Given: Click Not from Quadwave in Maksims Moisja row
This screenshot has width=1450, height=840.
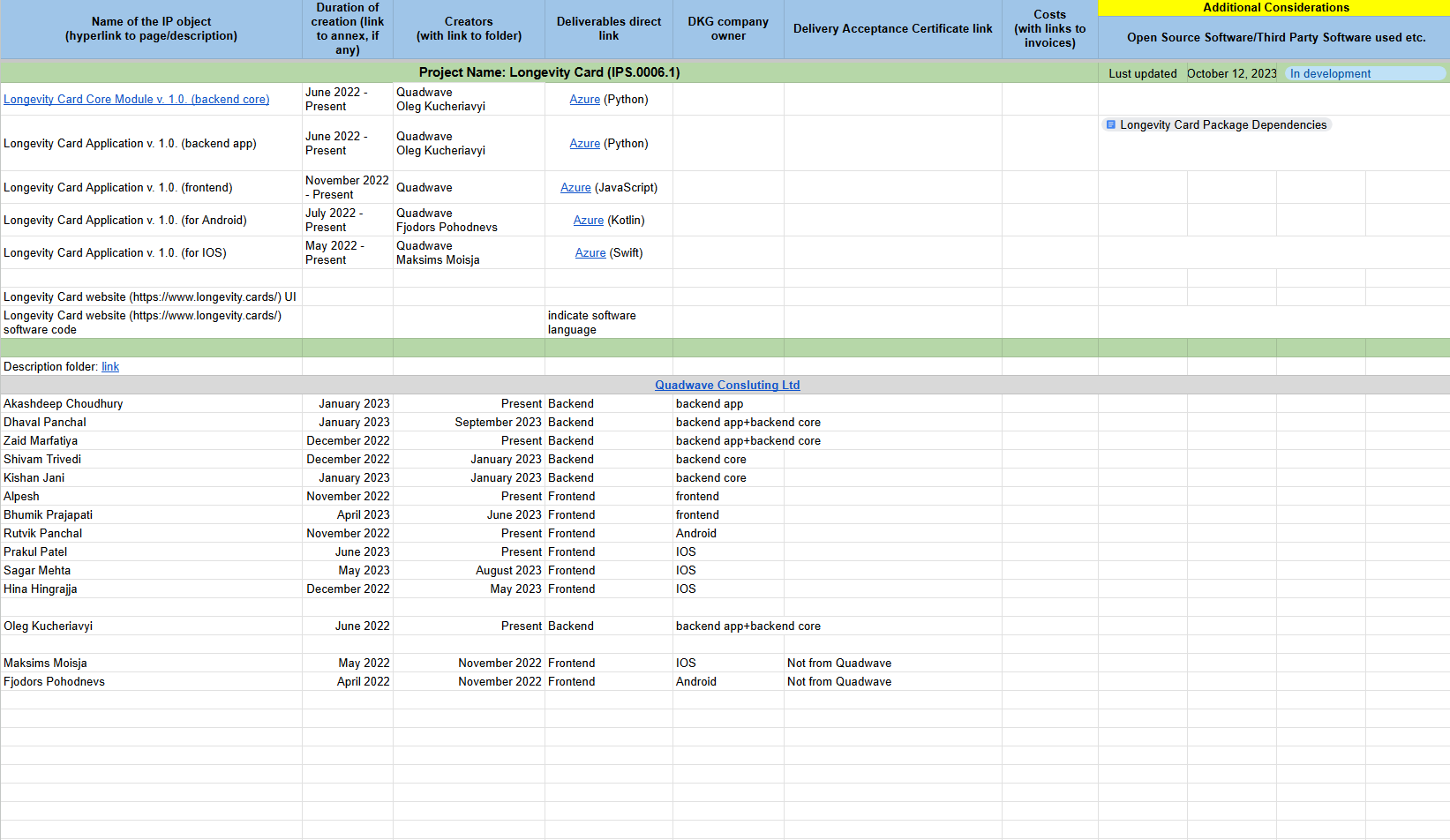Looking at the screenshot, I should click(838, 664).
